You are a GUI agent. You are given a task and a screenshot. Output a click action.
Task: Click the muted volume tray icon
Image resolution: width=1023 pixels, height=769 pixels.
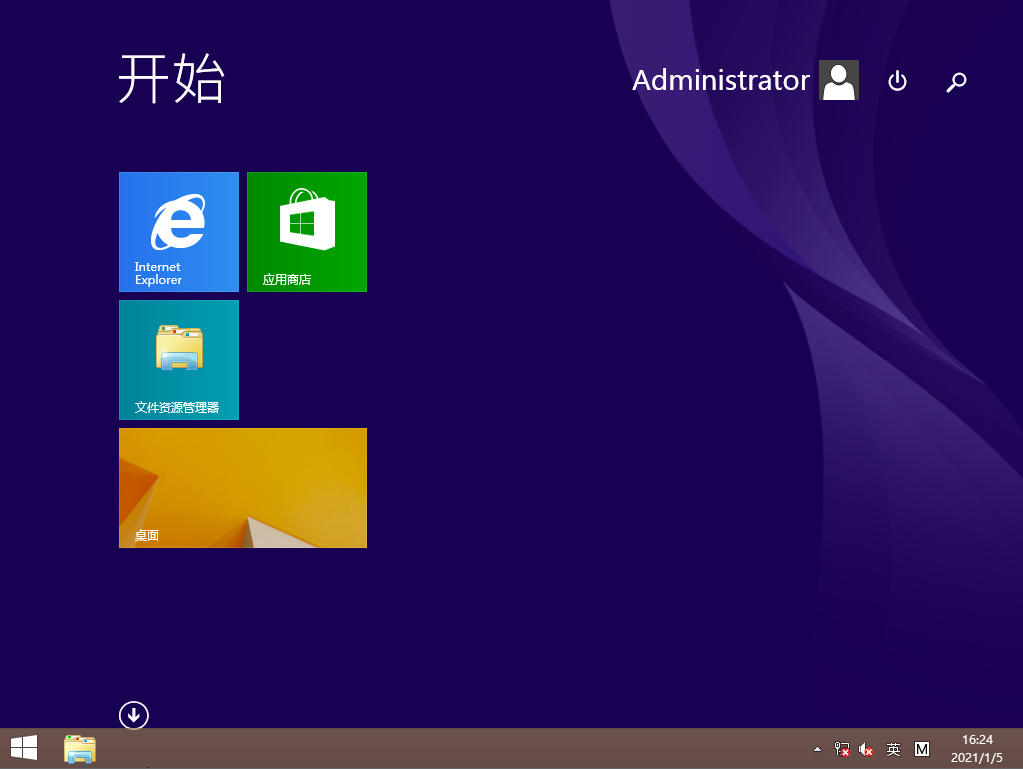(867, 749)
